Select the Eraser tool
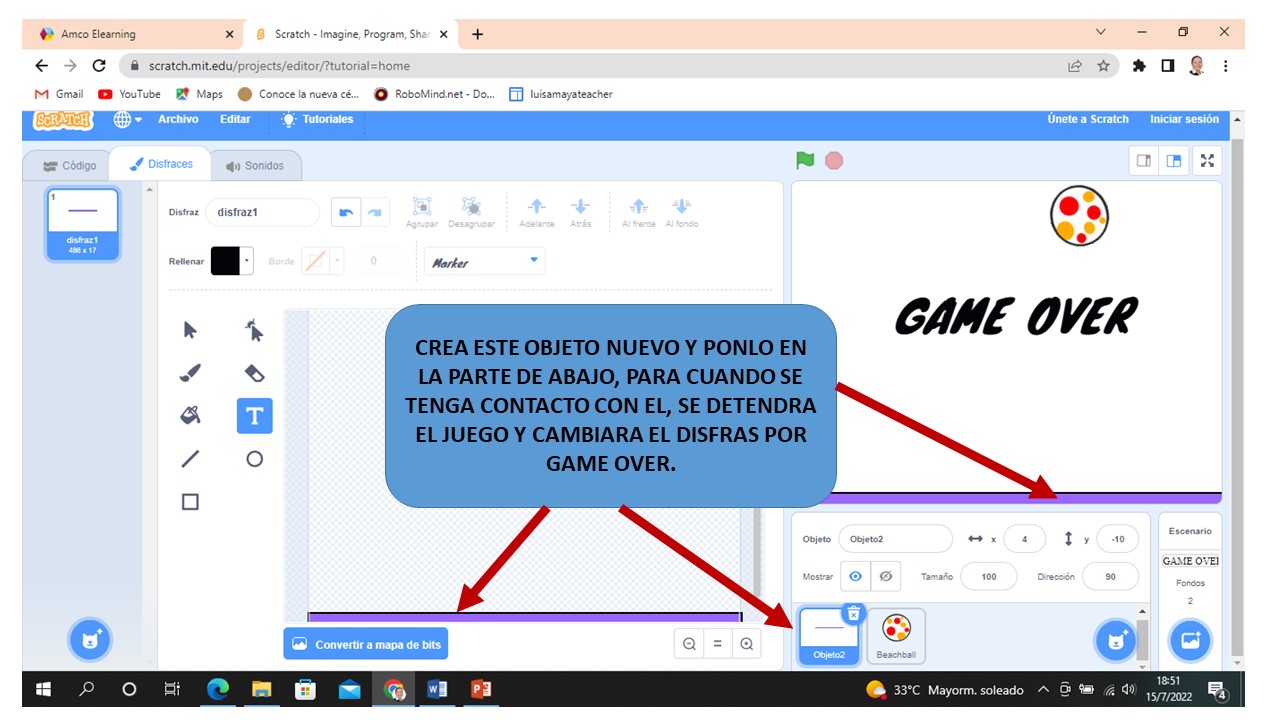Image resolution: width=1280 pixels, height=720 pixels. coord(254,373)
